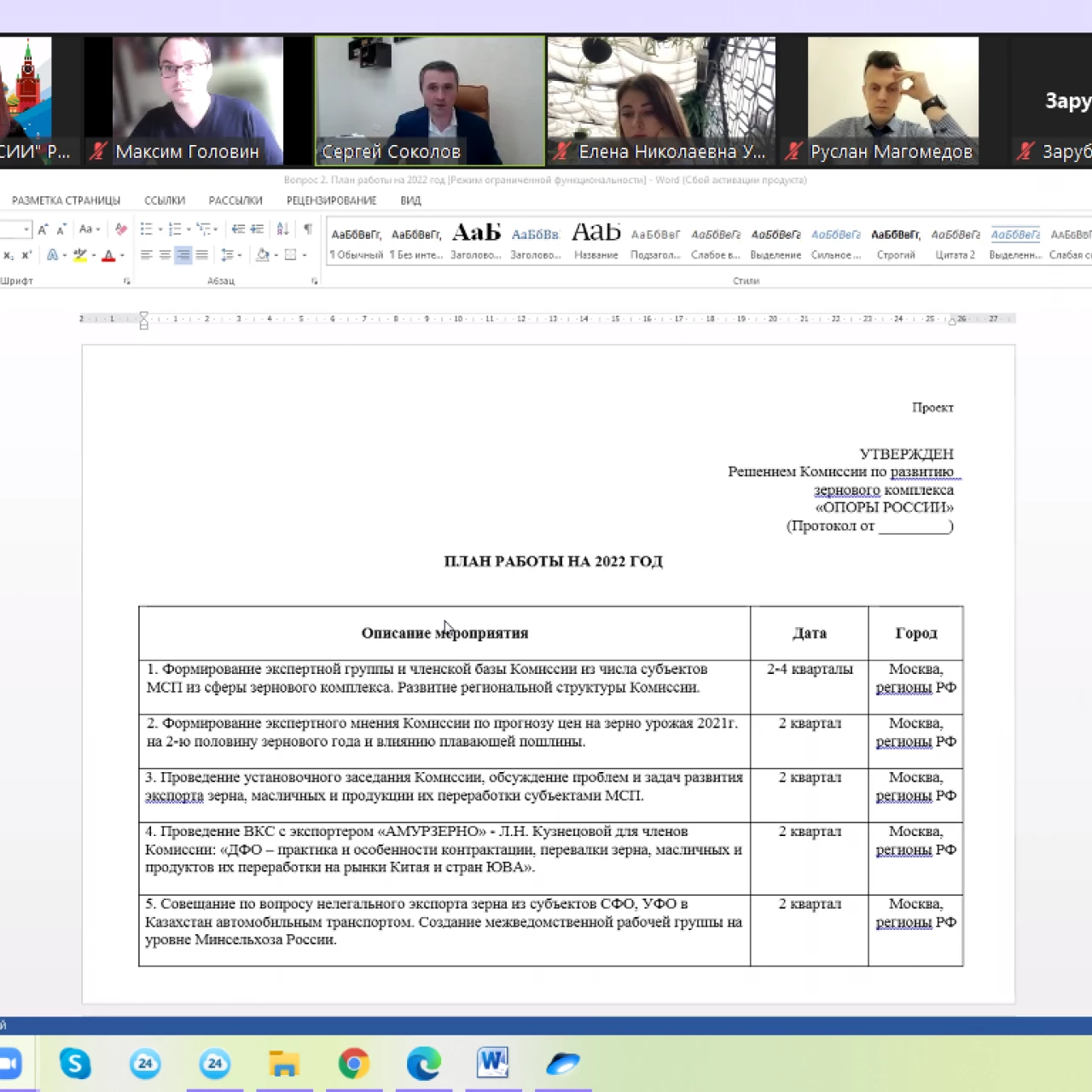Screen dimensions: 1092x1092
Task: Toggle the show paragraph marks (¶) button
Action: click(308, 229)
